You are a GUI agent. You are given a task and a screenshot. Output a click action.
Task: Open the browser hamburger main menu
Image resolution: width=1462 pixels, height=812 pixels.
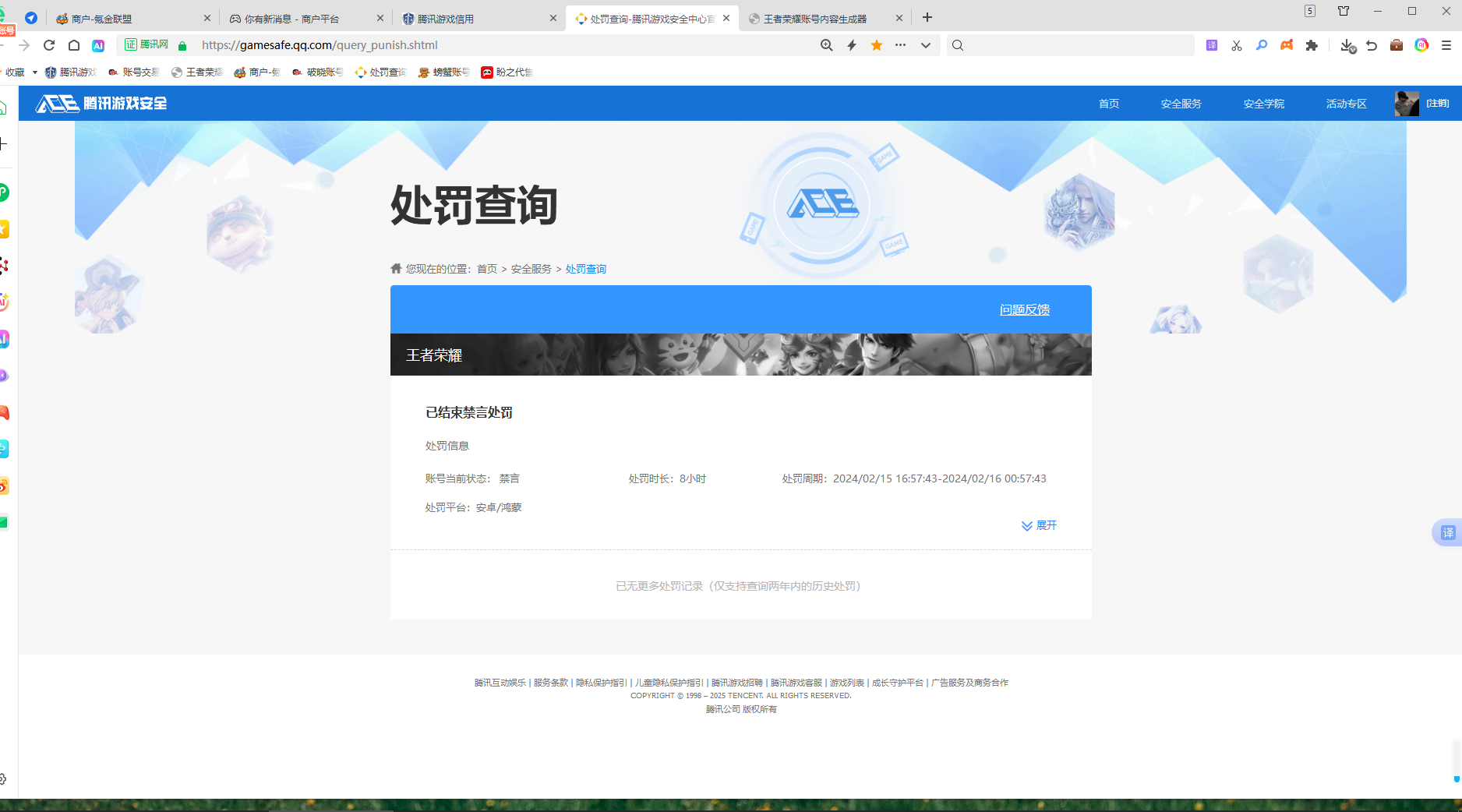point(1446,45)
